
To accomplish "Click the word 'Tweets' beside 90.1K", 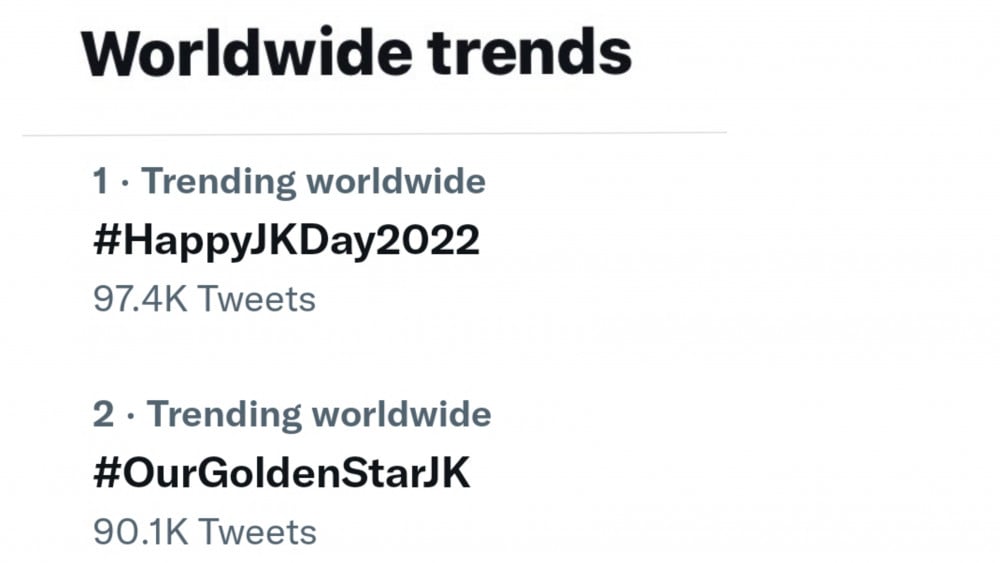I will (257, 532).
